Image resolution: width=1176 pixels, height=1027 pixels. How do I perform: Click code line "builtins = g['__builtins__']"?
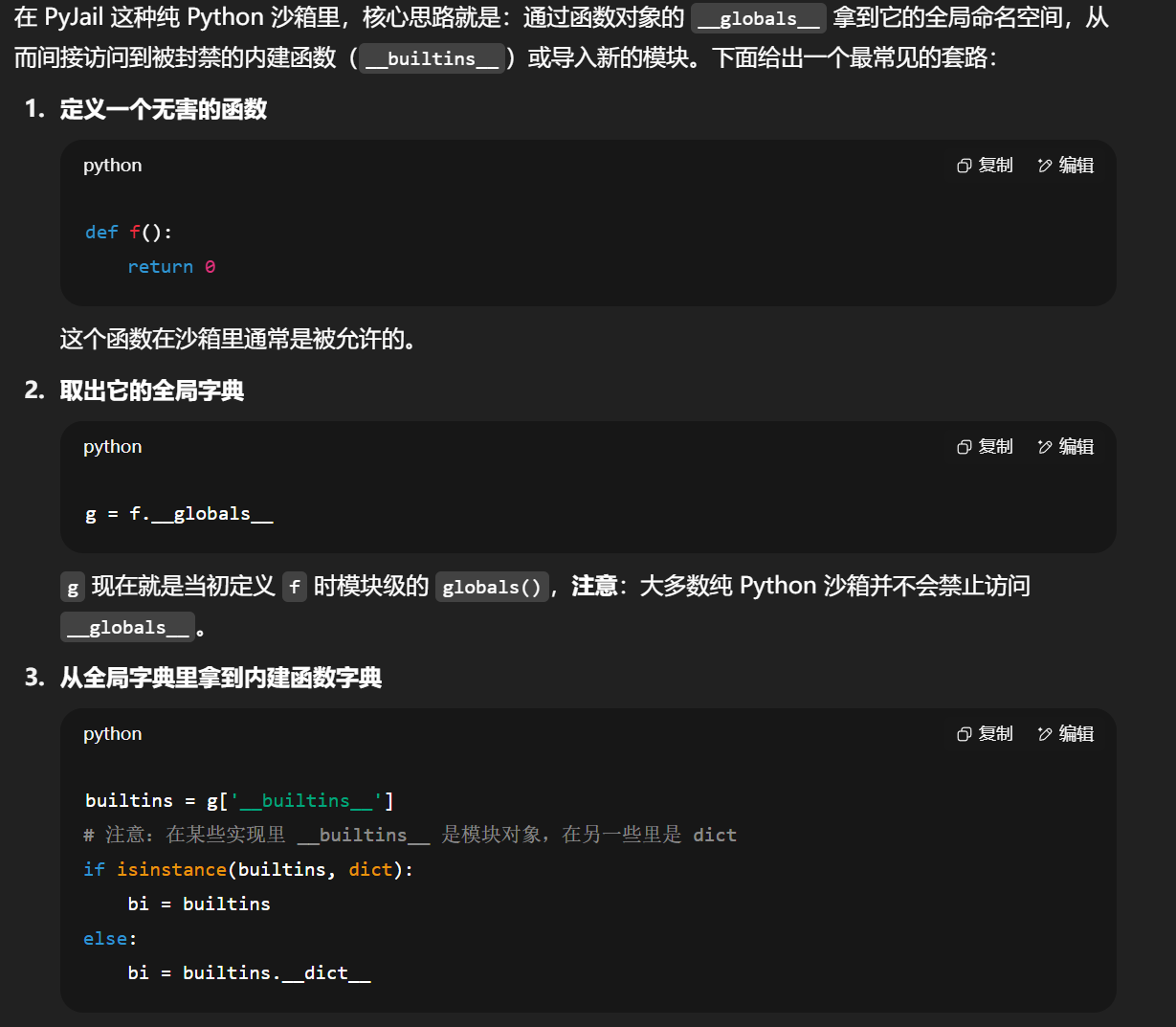coord(239,801)
